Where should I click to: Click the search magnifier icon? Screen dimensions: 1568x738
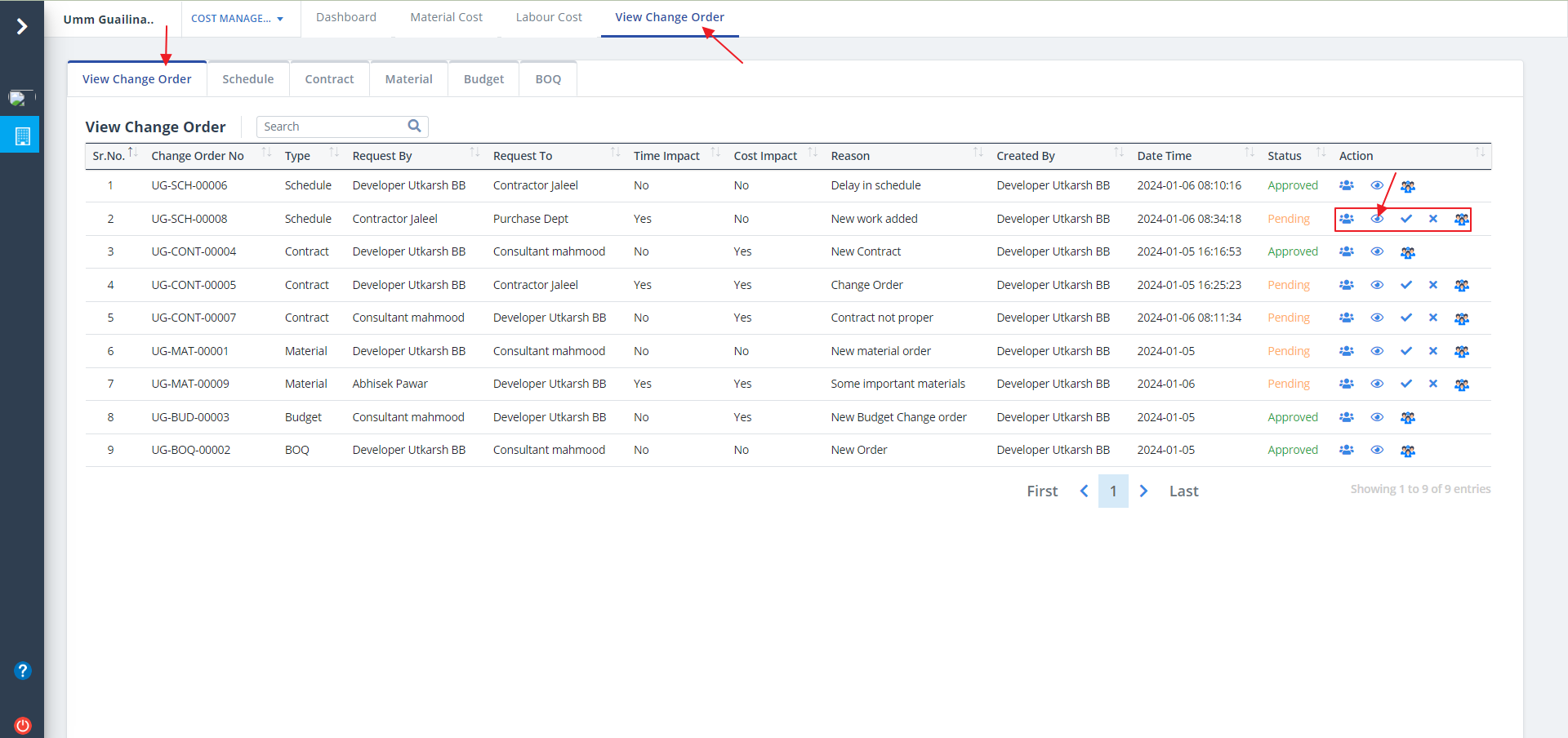pyautogui.click(x=414, y=126)
